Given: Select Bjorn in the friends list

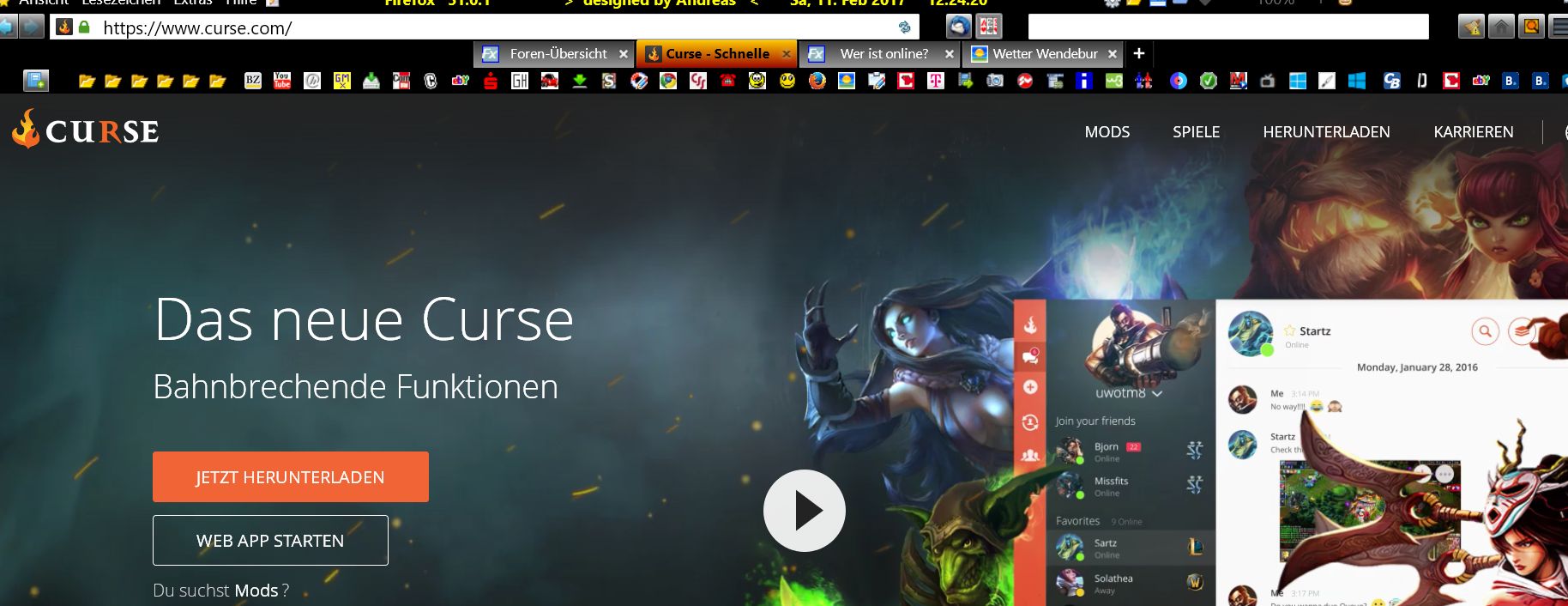Looking at the screenshot, I should 1131,451.
